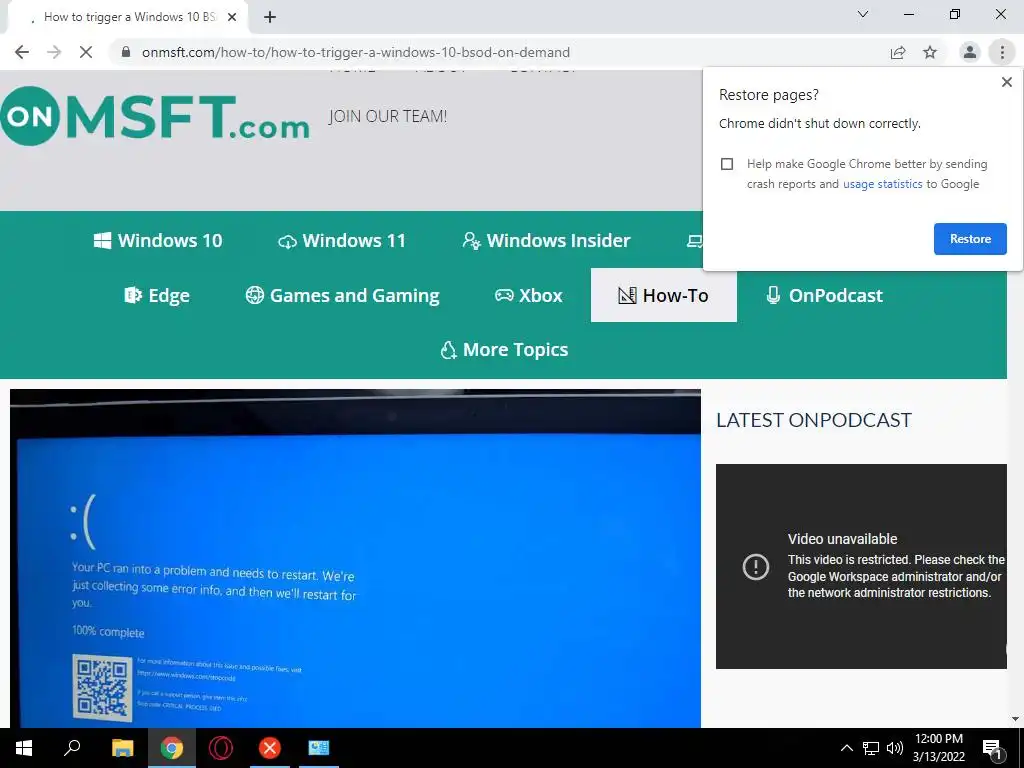Open the notification center icon
The width and height of the screenshot is (1024, 768).
click(x=993, y=748)
